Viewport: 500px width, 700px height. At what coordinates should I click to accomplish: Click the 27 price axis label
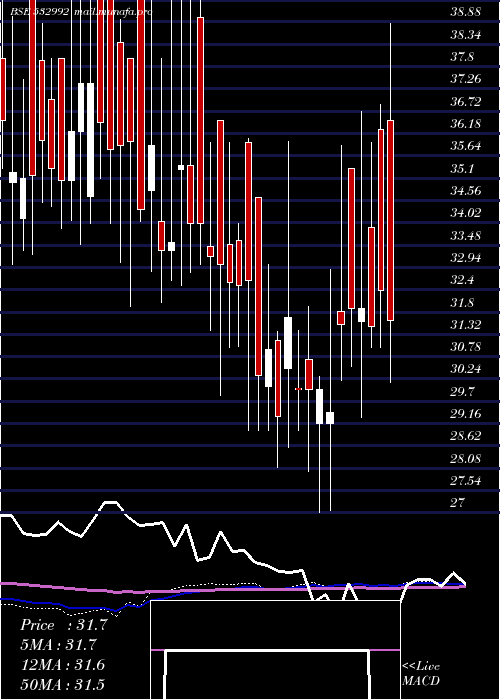coord(457,503)
